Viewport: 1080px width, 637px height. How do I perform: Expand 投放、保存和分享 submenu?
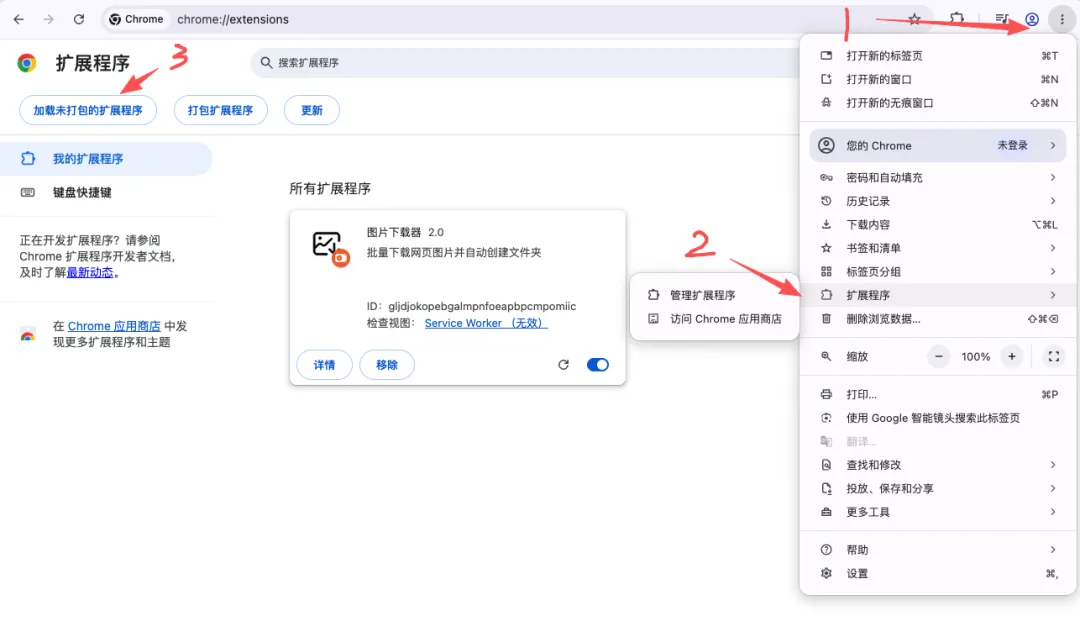[938, 488]
